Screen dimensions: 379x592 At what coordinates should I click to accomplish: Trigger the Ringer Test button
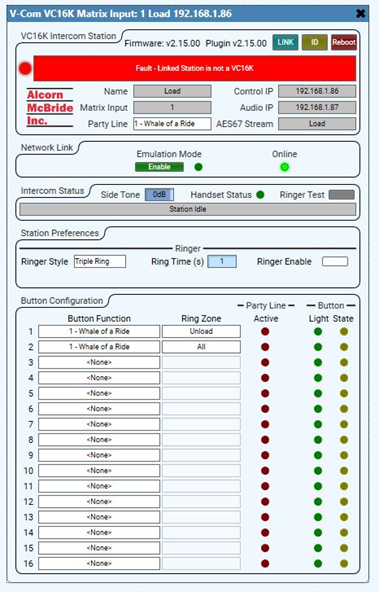342,195
